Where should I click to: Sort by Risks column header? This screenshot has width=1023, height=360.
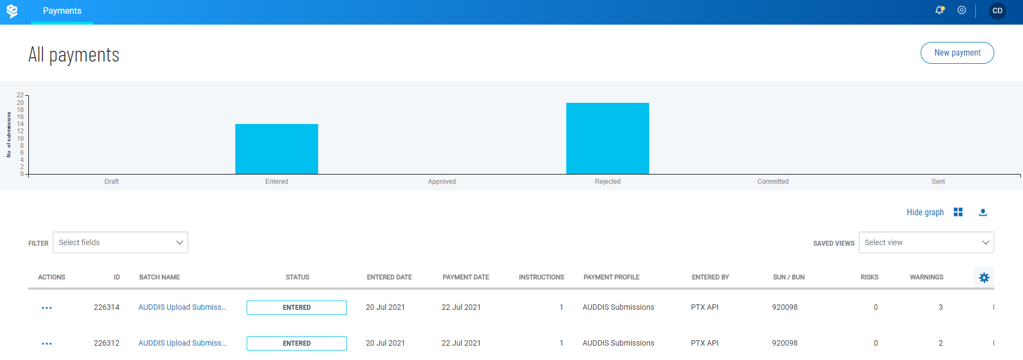click(x=870, y=277)
